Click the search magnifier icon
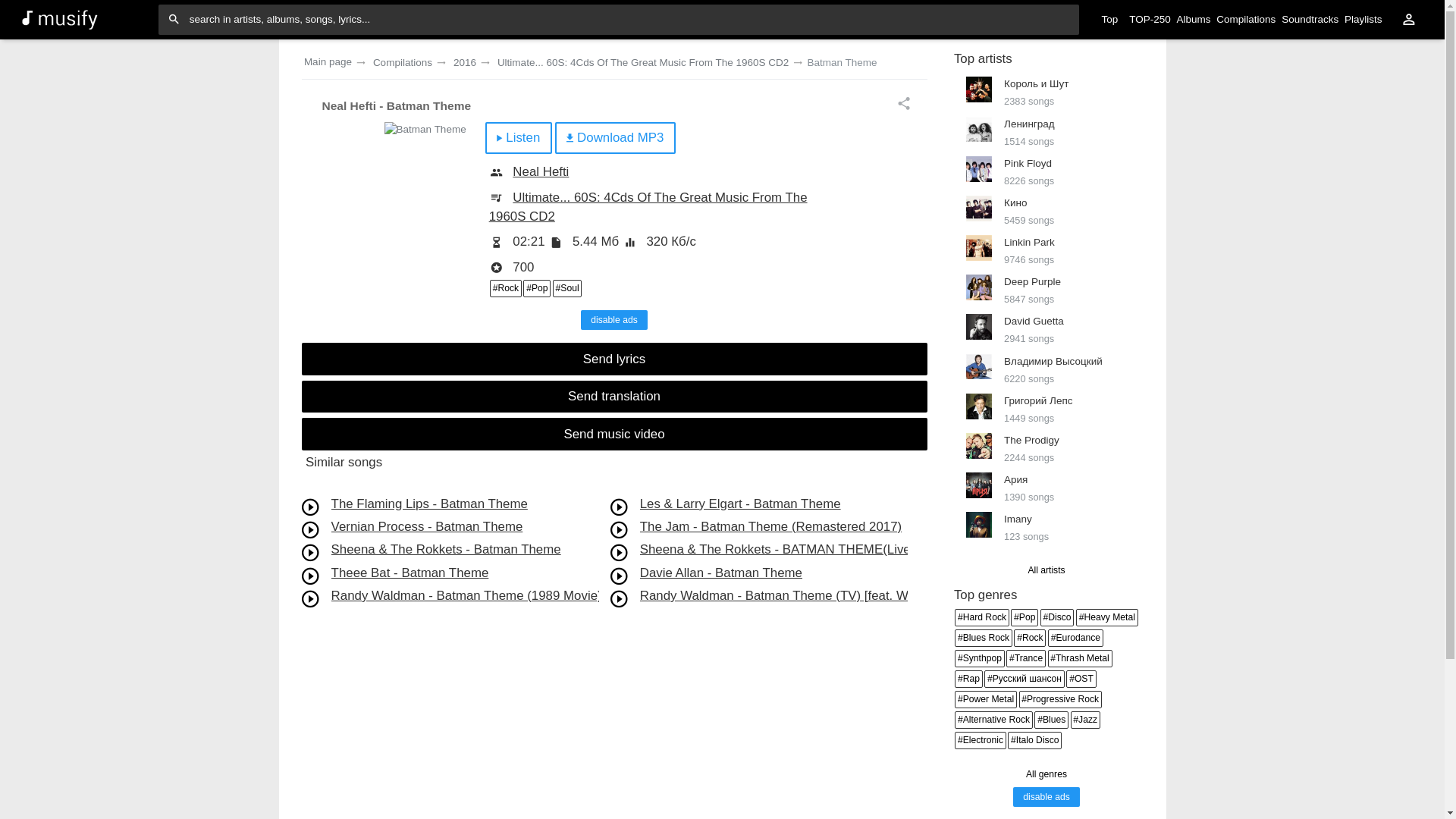The image size is (1456, 819). [x=174, y=20]
